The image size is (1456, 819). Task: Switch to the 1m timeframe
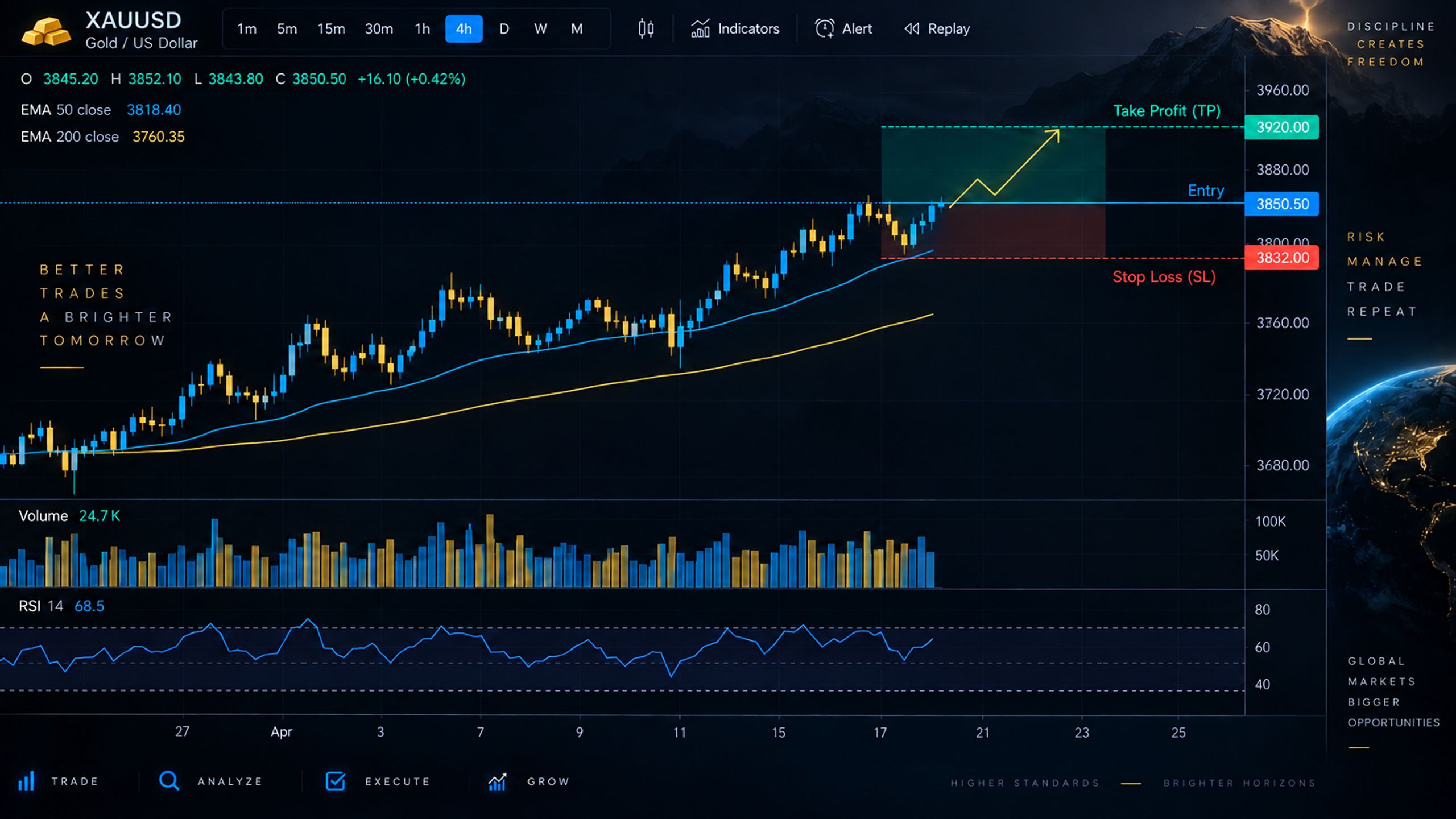pos(247,29)
